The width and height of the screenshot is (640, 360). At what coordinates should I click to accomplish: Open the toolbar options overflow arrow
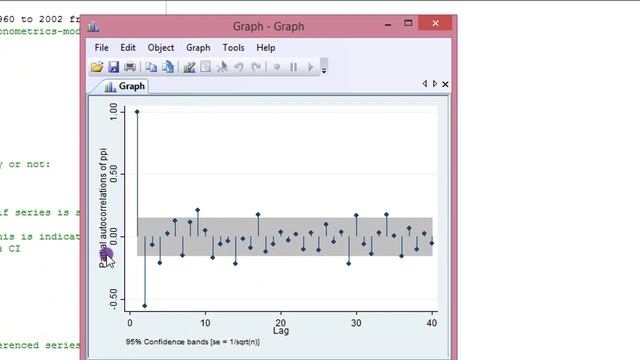(x=324, y=66)
